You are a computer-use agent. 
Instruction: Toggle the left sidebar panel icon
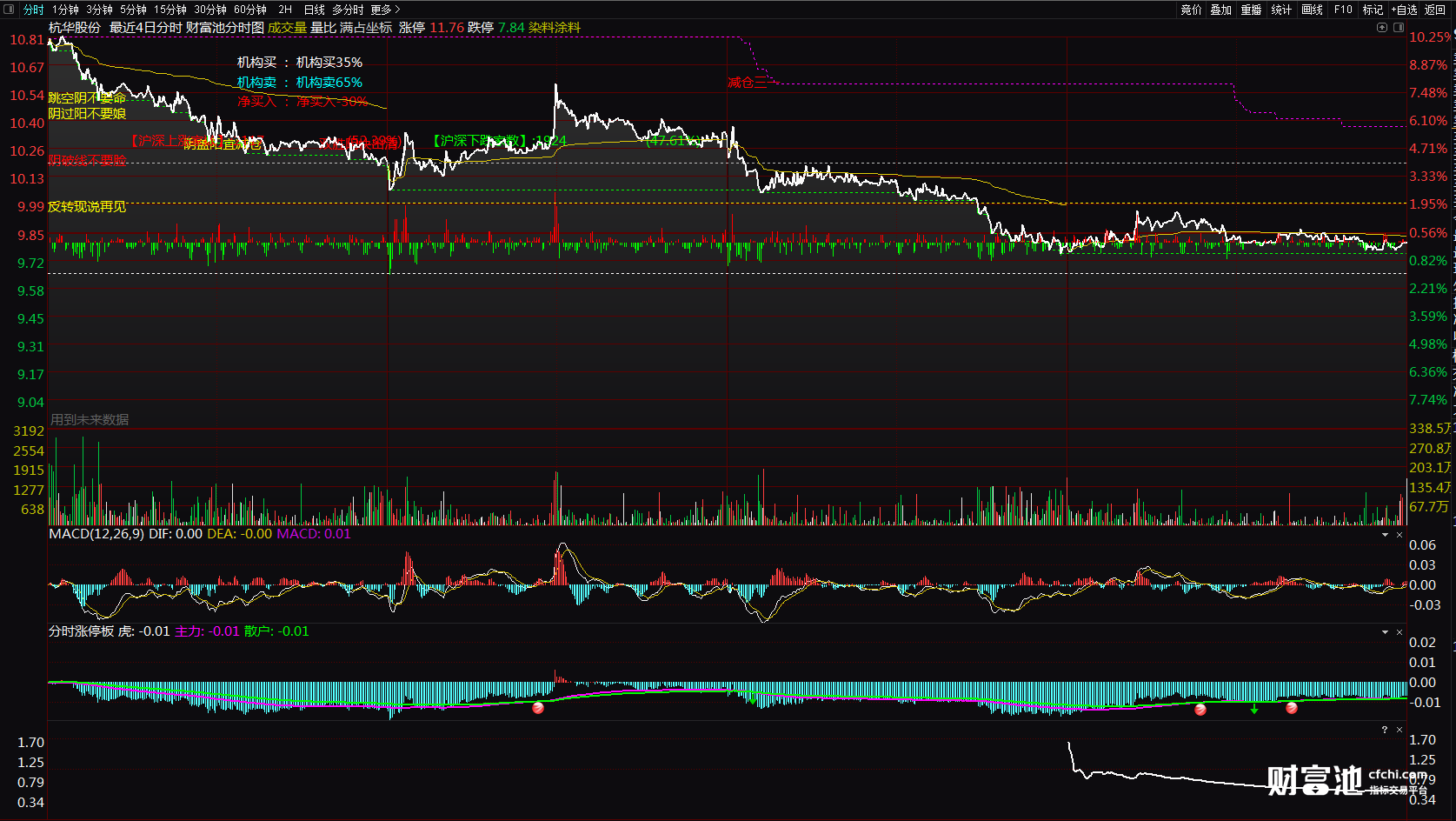10,10
